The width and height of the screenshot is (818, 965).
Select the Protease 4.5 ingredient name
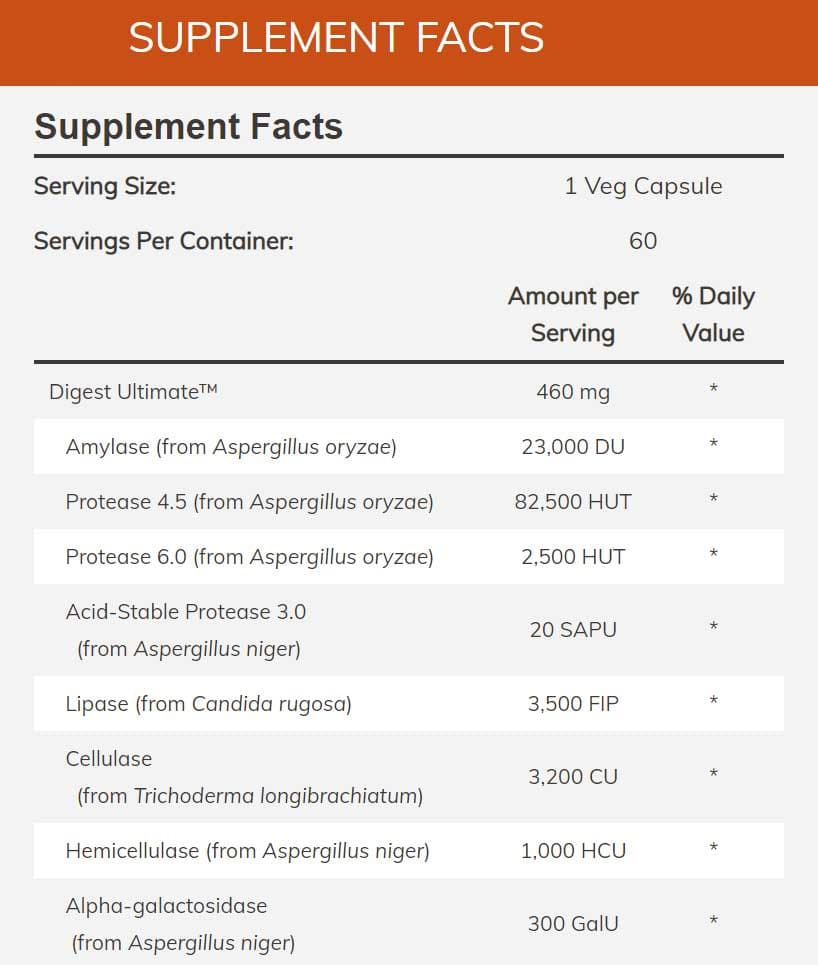point(249,501)
